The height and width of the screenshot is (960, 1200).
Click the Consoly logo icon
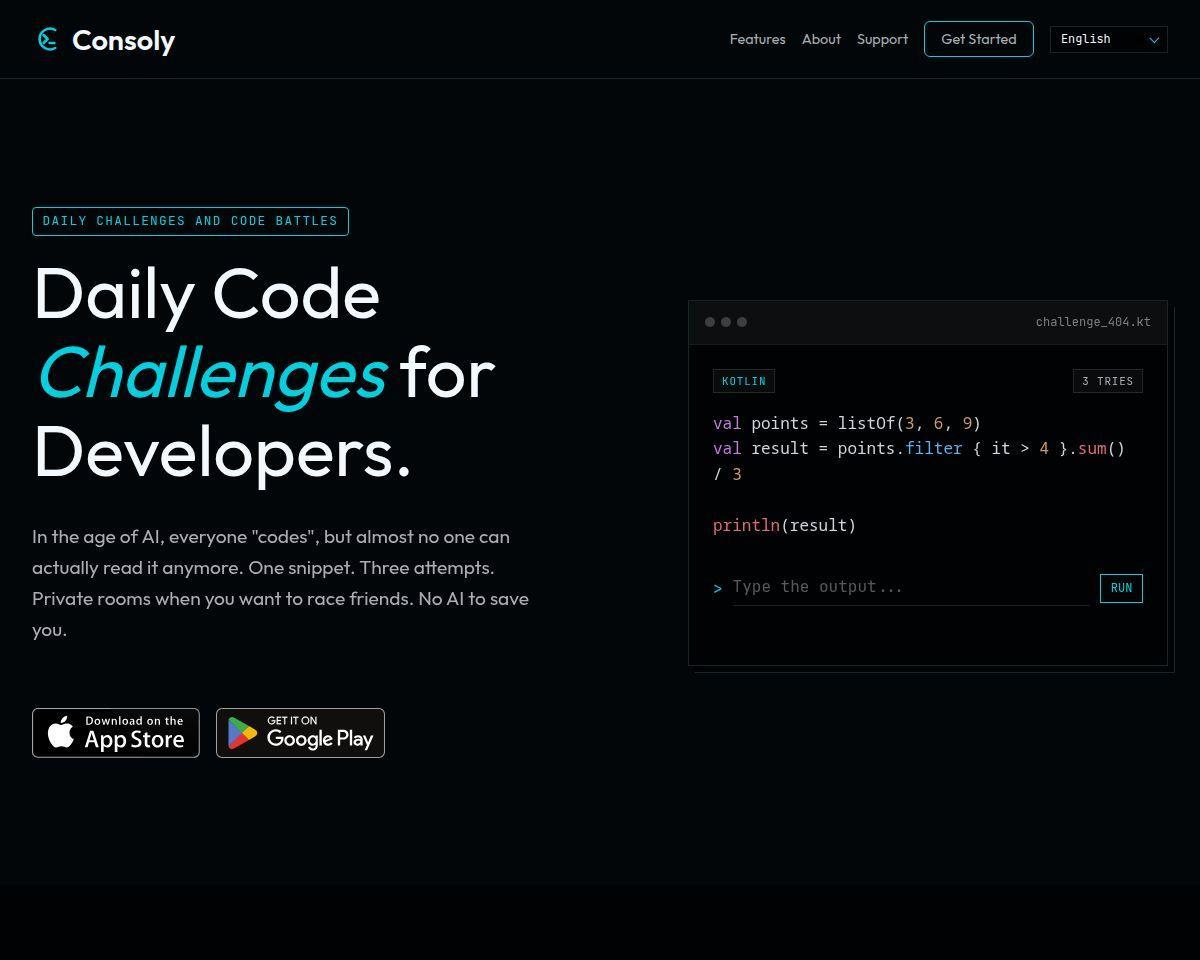(x=47, y=39)
